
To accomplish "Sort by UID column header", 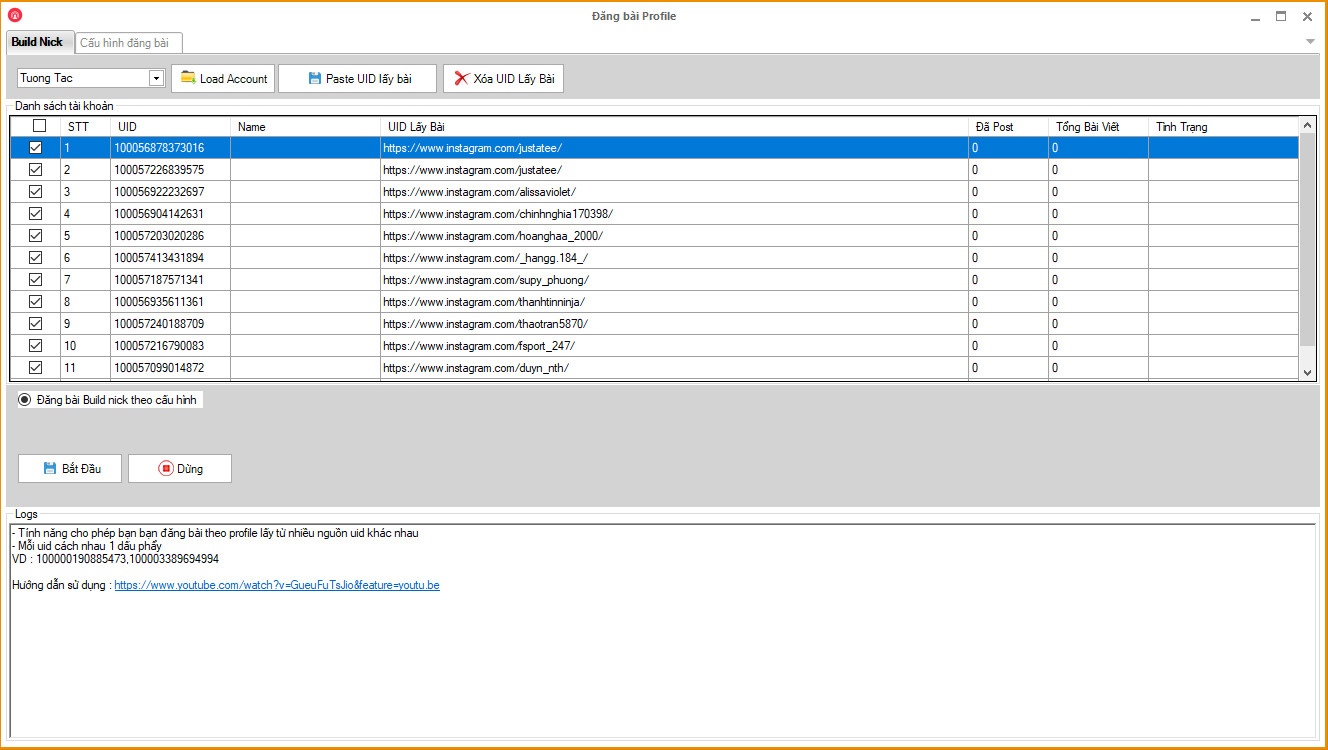I will point(170,127).
